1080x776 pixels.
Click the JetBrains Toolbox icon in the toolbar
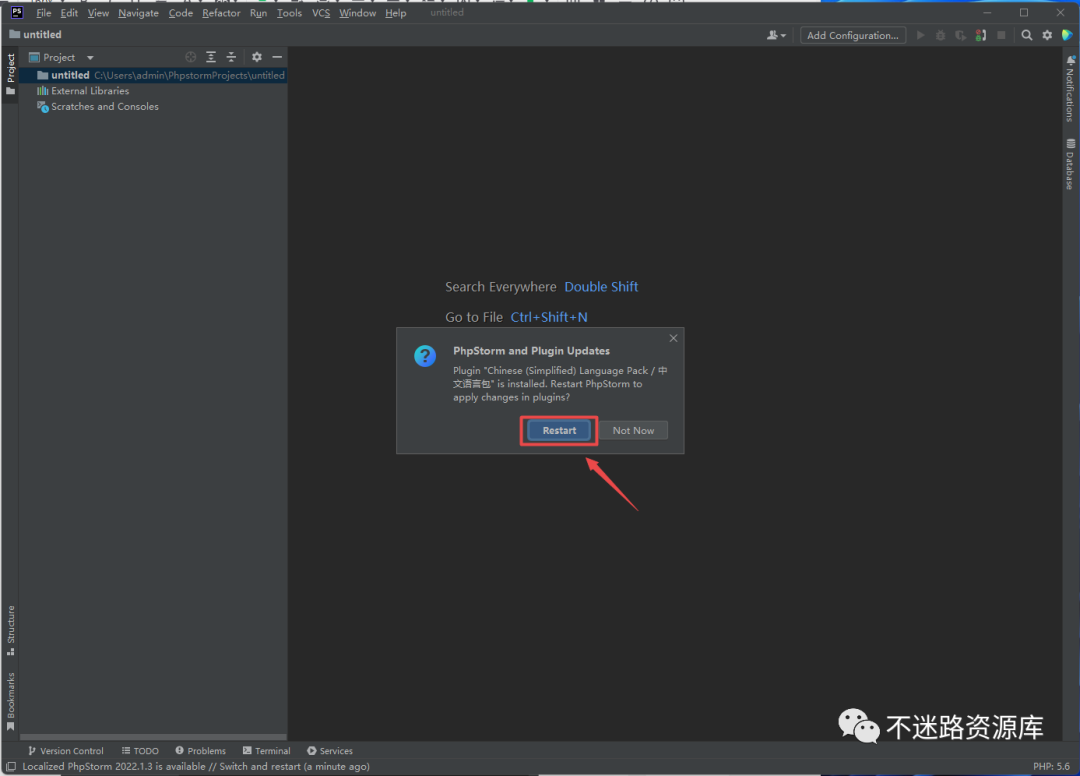point(1067,35)
